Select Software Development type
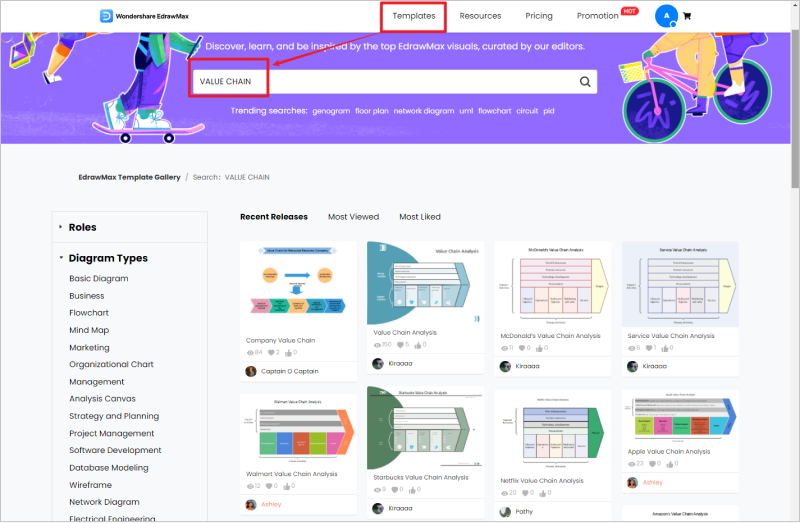 click(x=115, y=450)
